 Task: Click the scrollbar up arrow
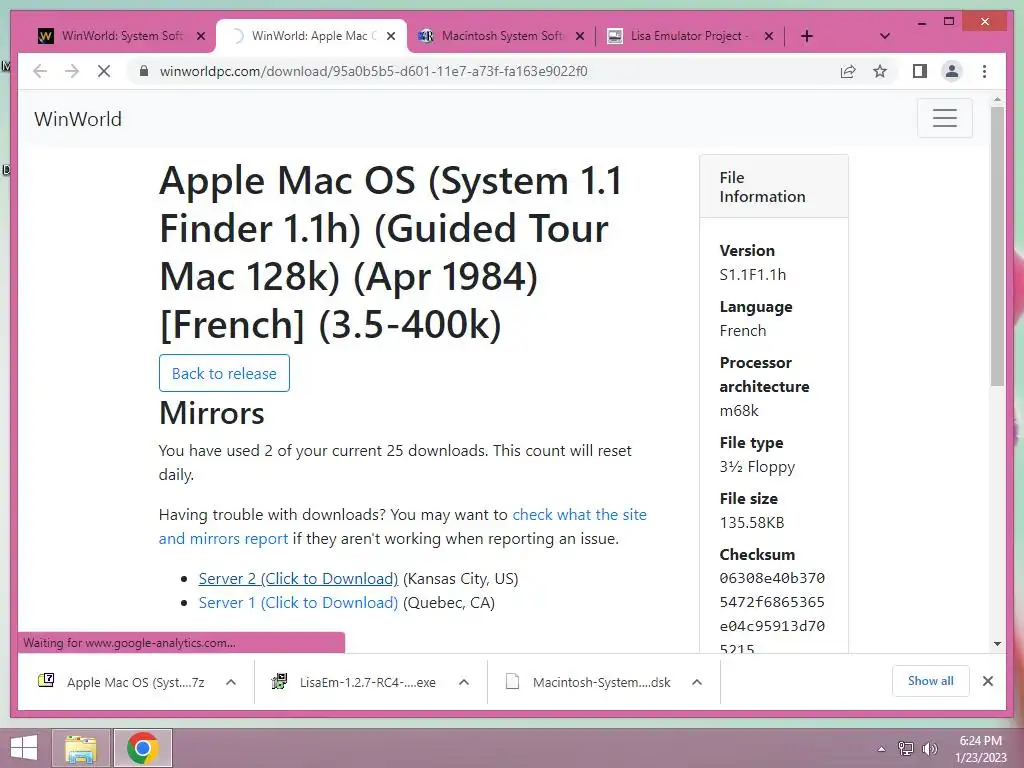coord(997,100)
